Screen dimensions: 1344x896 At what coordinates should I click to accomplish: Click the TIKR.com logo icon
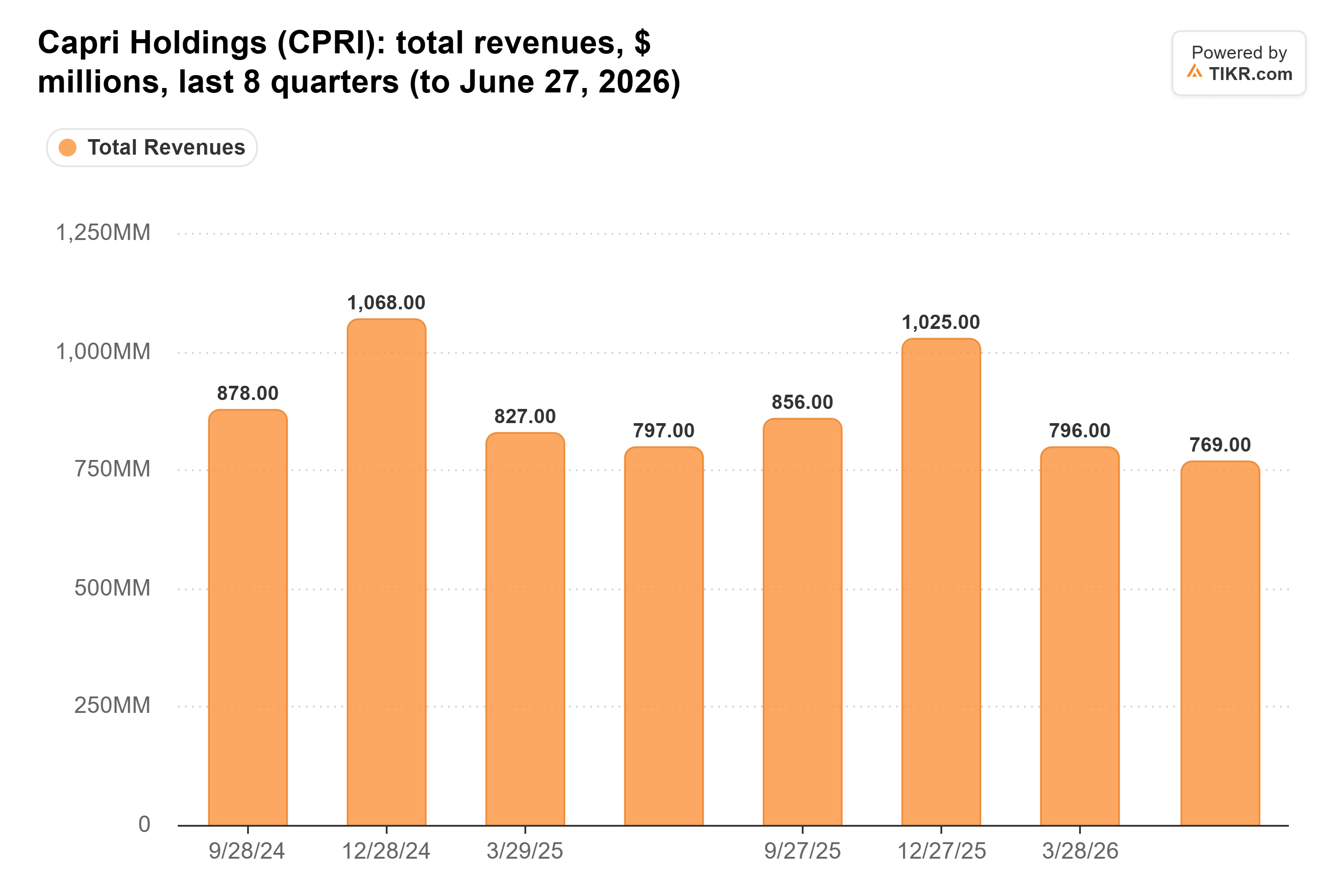click(1194, 72)
